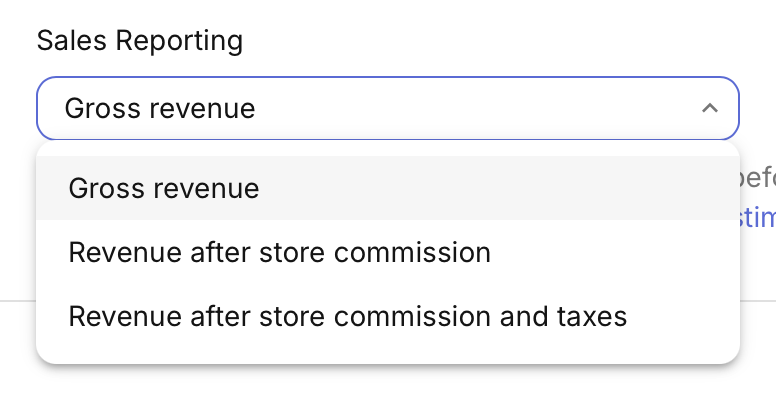This screenshot has width=776, height=398.
Task: Click the Sales Reporting combo box field
Action: coord(388,108)
